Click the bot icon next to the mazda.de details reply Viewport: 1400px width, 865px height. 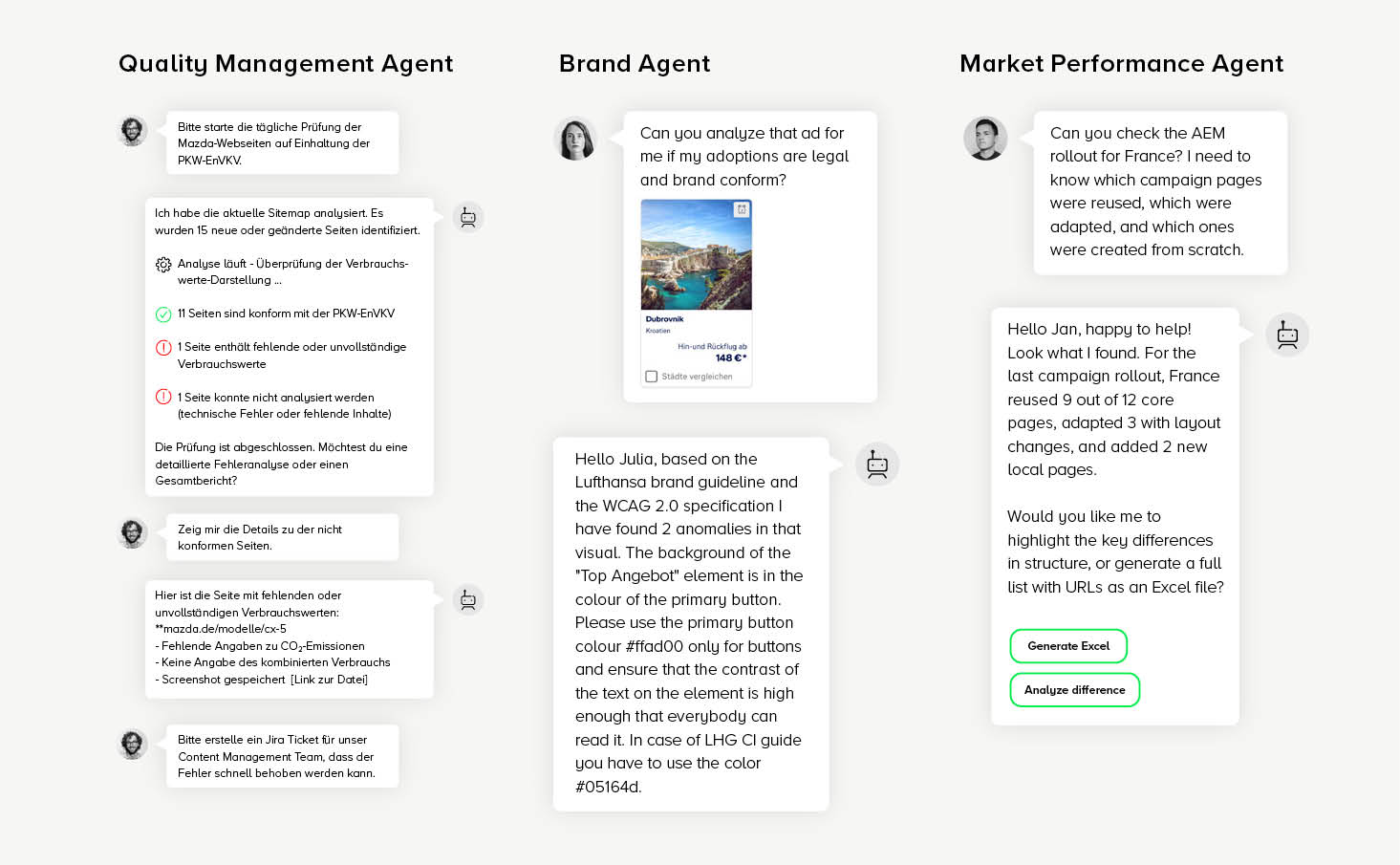[467, 599]
